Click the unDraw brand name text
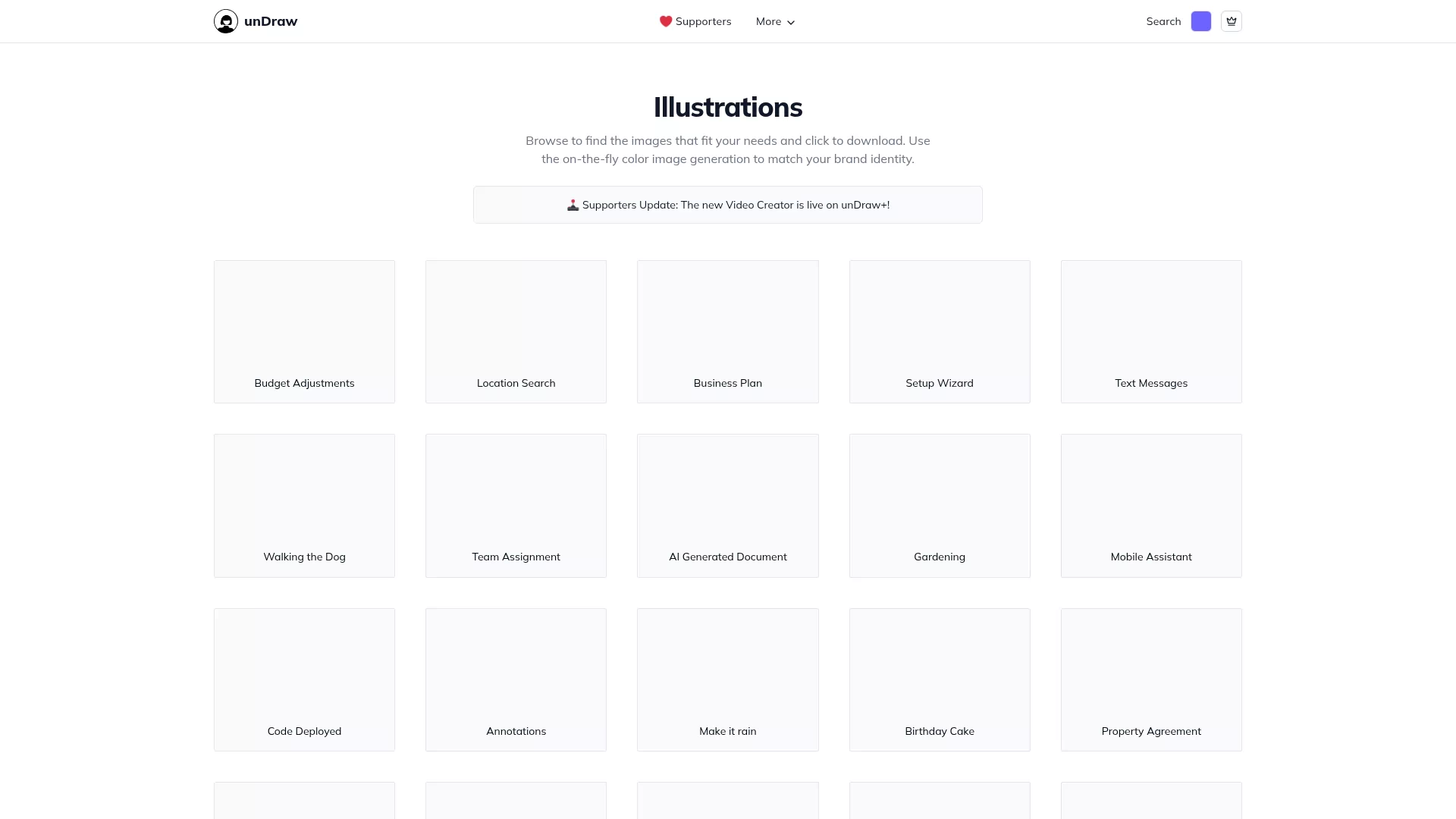Screen dimensions: 1456x819 coord(271,21)
